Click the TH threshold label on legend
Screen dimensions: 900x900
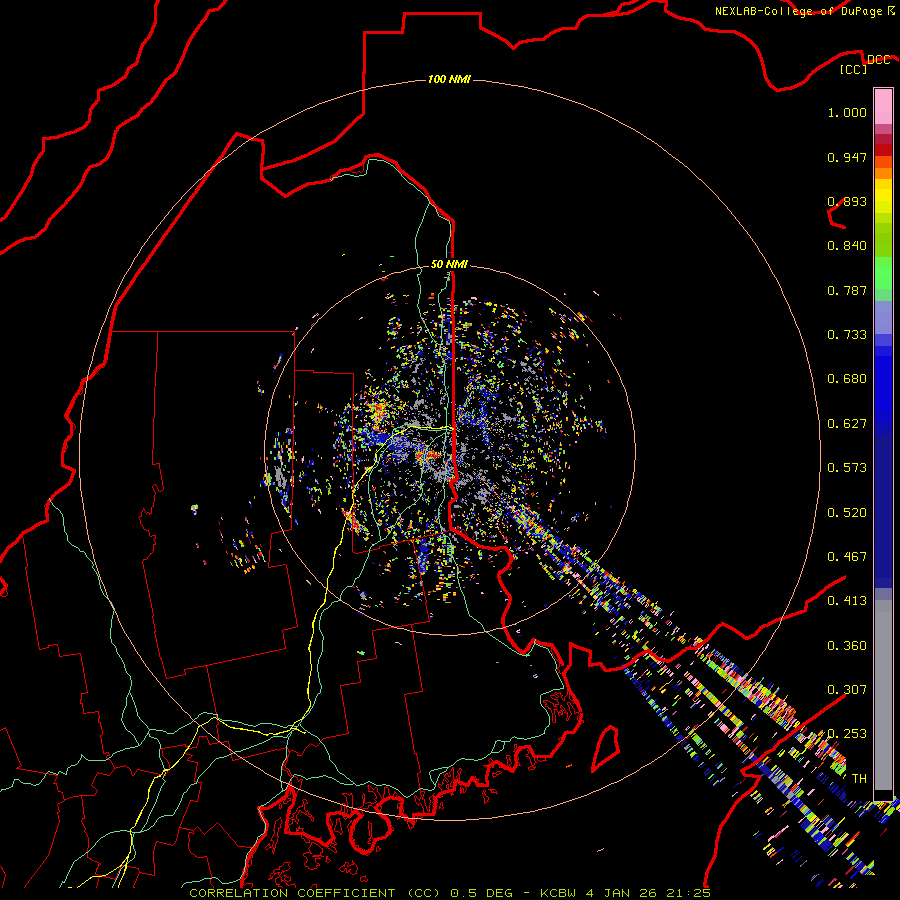(859, 778)
